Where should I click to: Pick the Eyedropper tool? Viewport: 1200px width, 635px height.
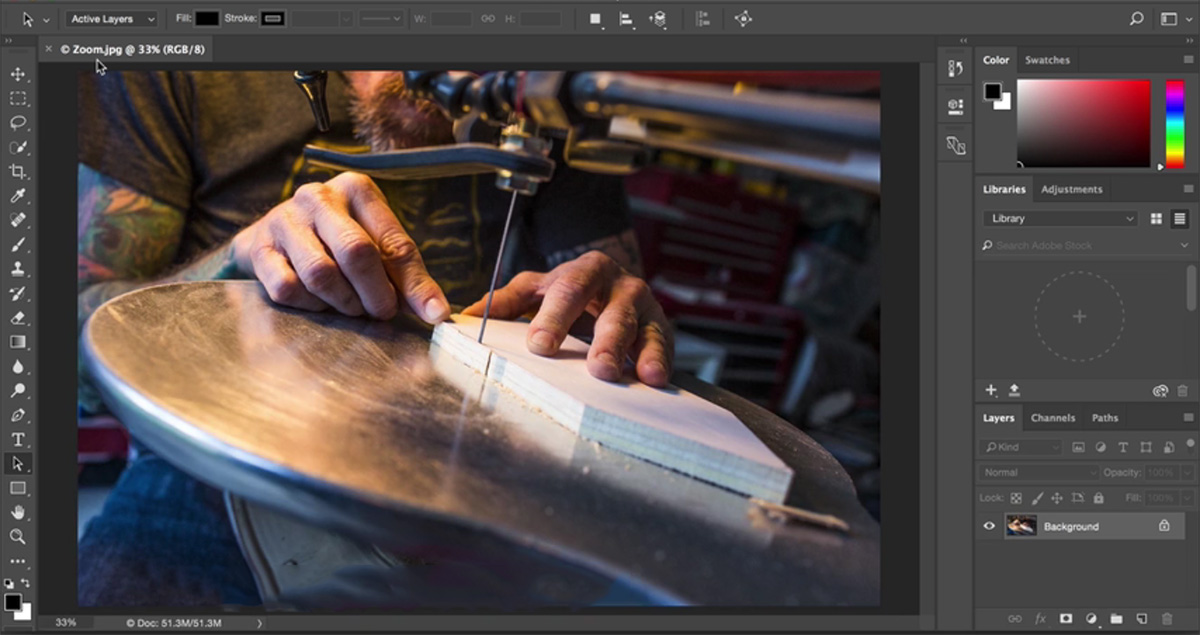(x=18, y=196)
